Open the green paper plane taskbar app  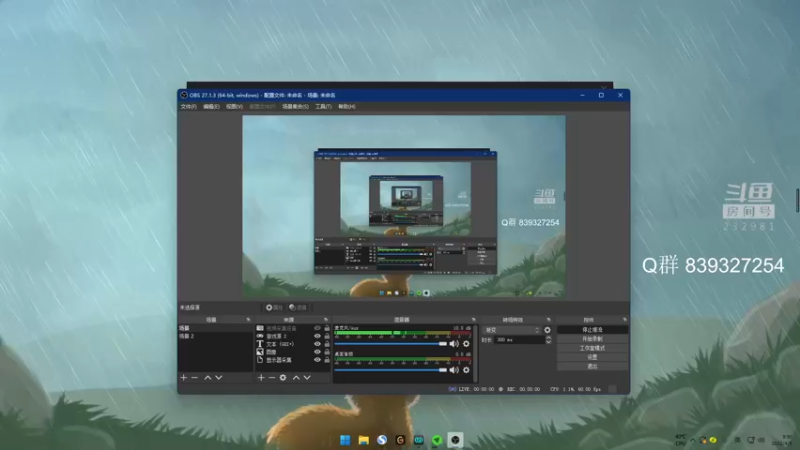click(x=437, y=440)
